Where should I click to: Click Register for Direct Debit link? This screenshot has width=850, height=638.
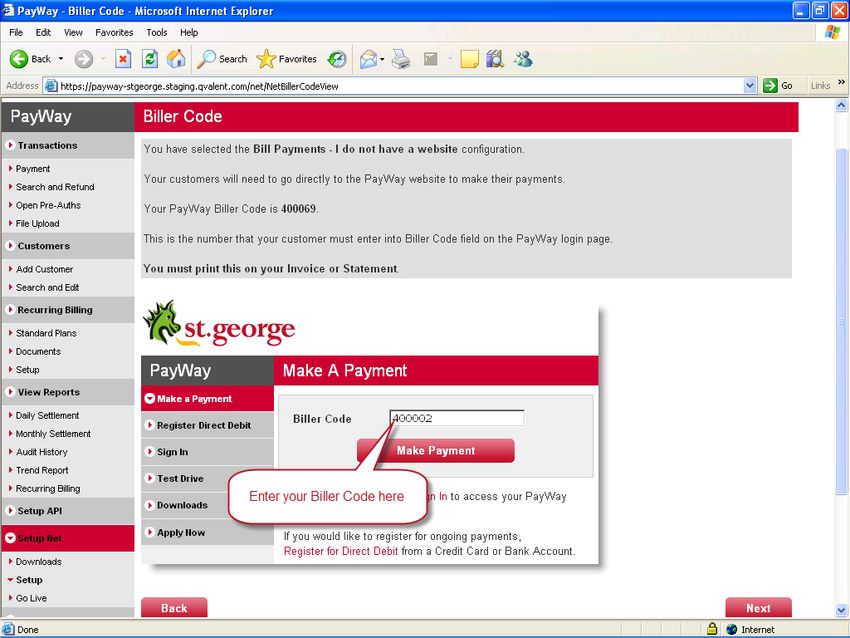pos(341,551)
